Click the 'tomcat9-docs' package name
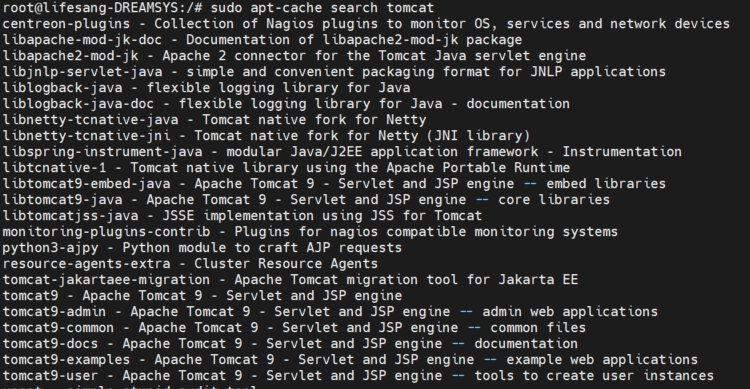Image resolution: width=750 pixels, height=389 pixels. point(50,344)
